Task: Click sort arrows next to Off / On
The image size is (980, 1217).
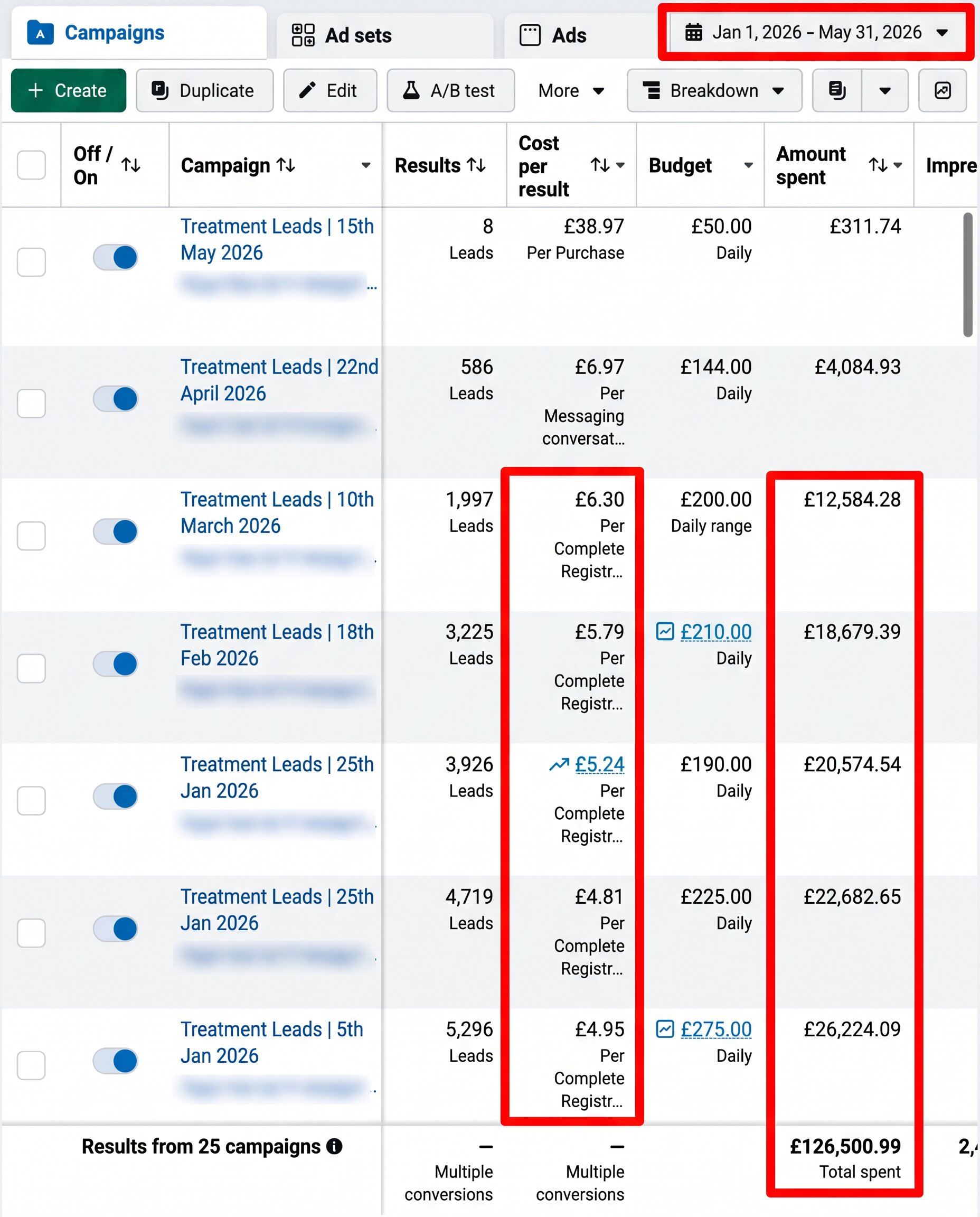Action: (131, 165)
